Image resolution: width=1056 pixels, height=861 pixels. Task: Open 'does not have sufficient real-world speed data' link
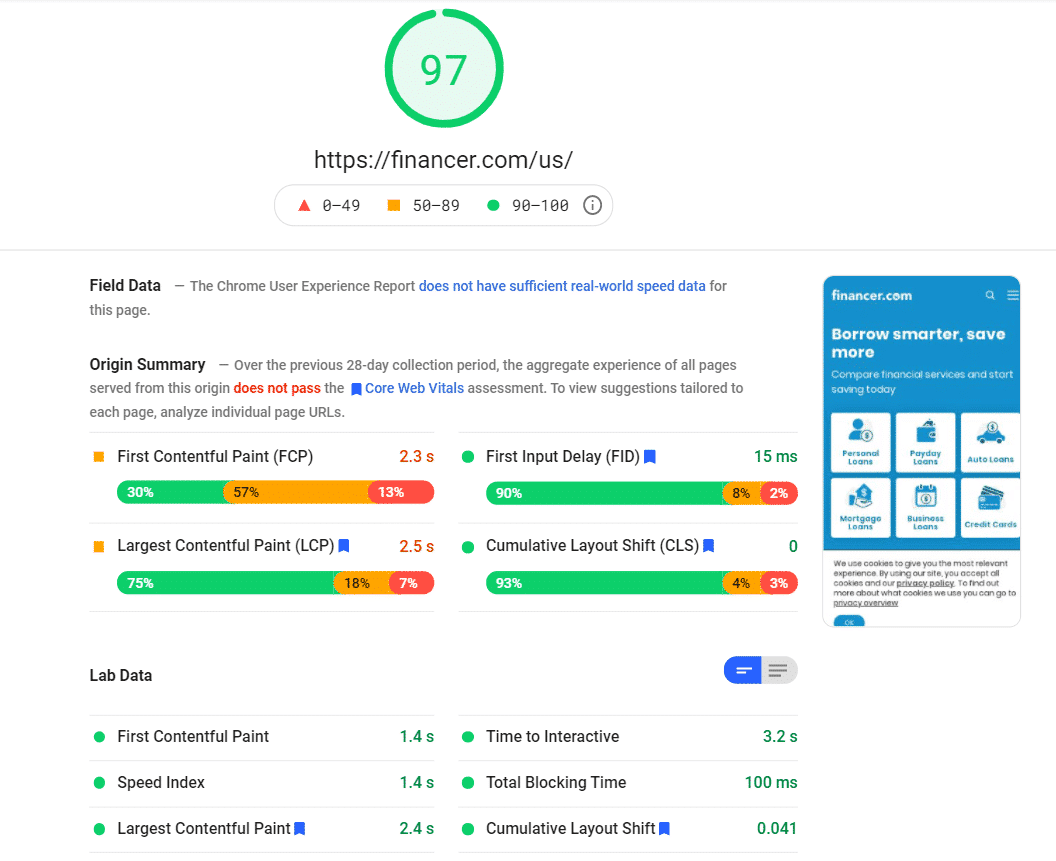click(562, 286)
